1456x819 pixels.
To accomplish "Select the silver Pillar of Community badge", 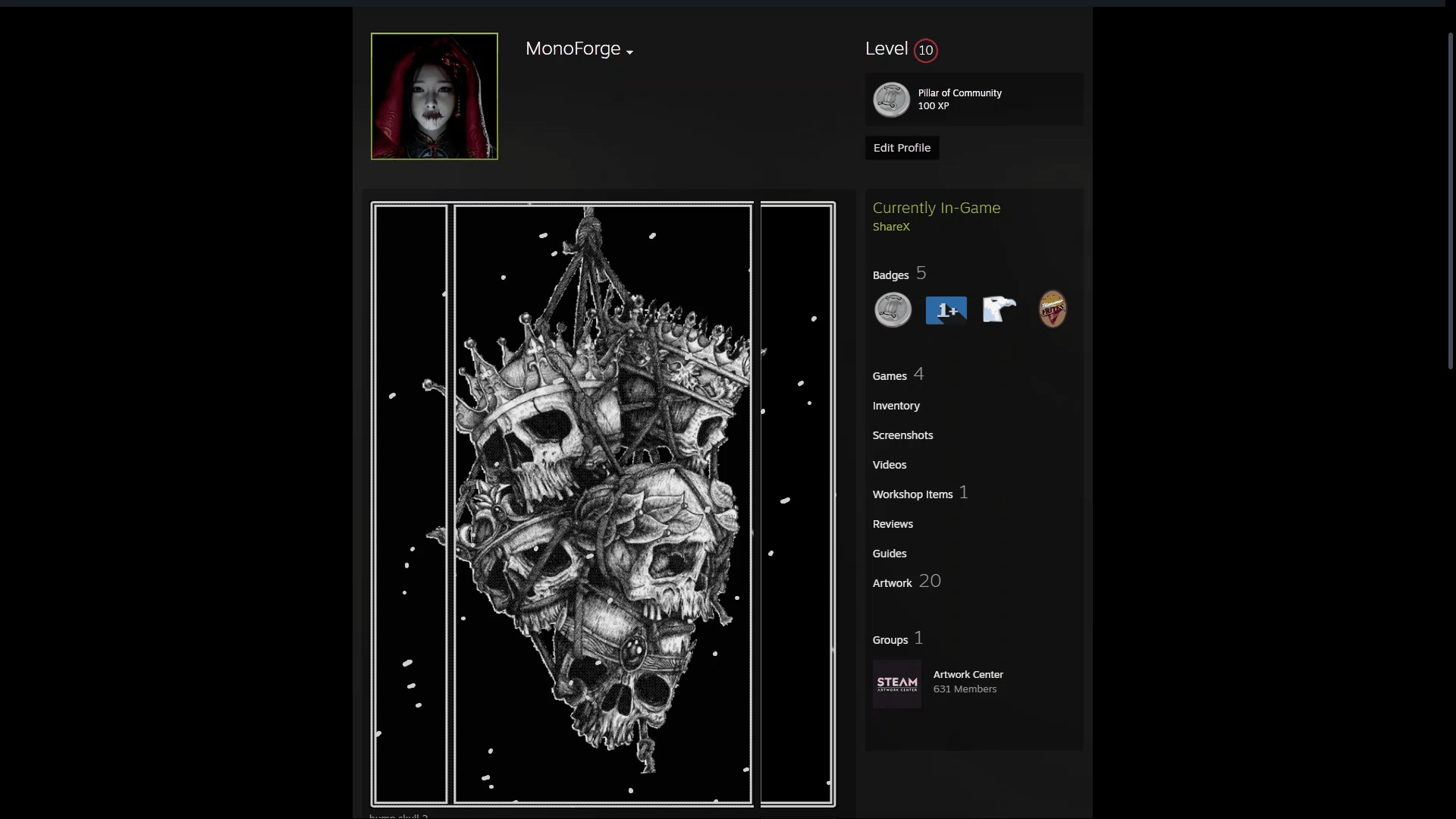I will [893, 310].
